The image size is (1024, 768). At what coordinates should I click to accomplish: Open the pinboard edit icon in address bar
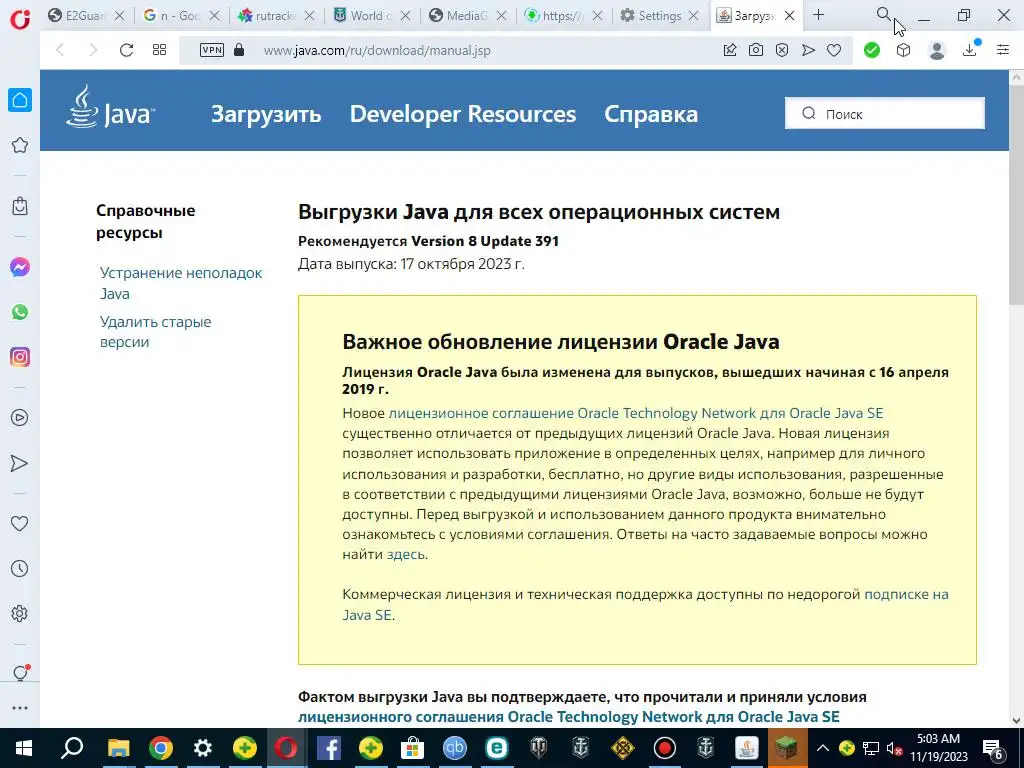click(730, 50)
